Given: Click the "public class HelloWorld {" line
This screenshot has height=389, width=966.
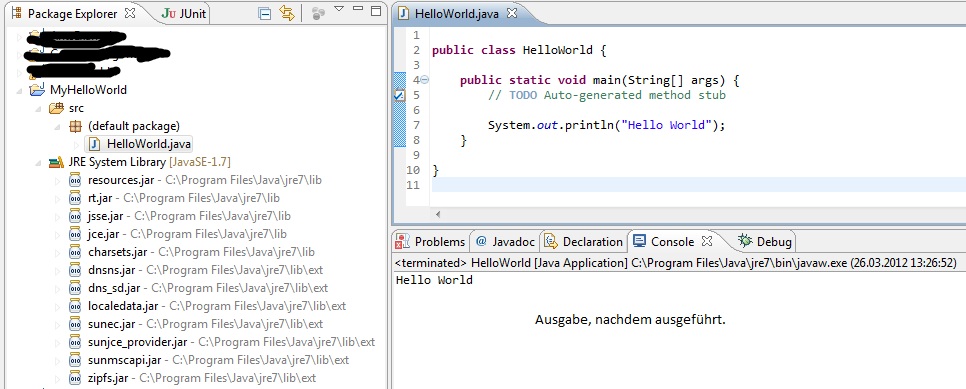Looking at the screenshot, I should point(519,51).
